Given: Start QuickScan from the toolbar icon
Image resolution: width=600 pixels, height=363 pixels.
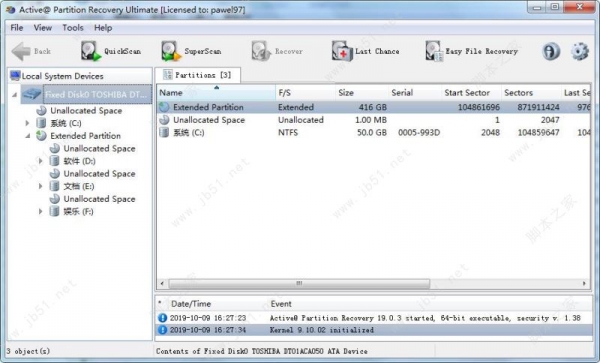Looking at the screenshot, I should (91, 51).
